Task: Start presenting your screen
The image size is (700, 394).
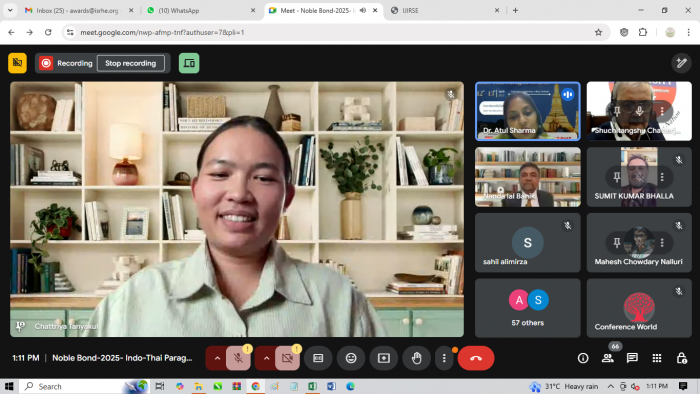Action: click(x=383, y=358)
